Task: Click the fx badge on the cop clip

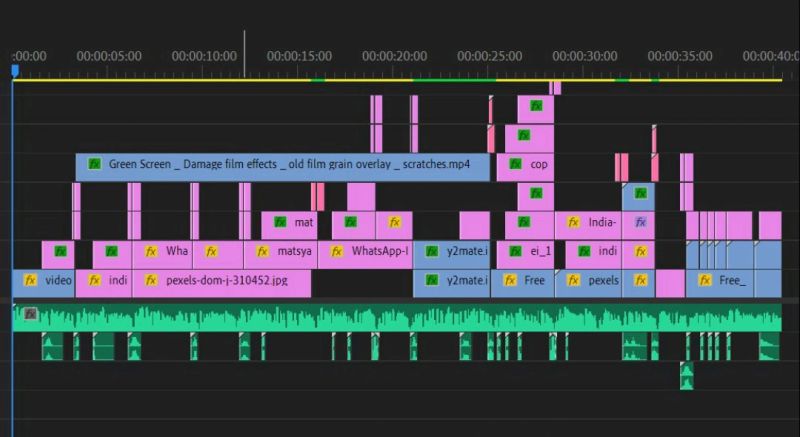Action: click(516, 164)
